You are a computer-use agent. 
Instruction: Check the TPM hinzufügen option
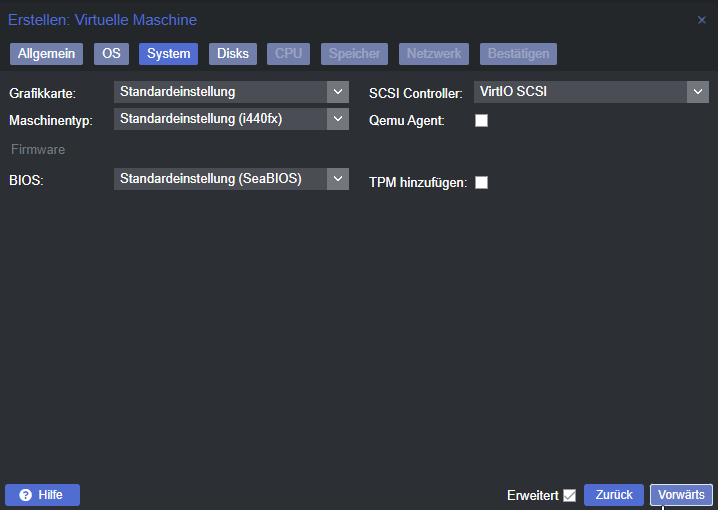[481, 183]
